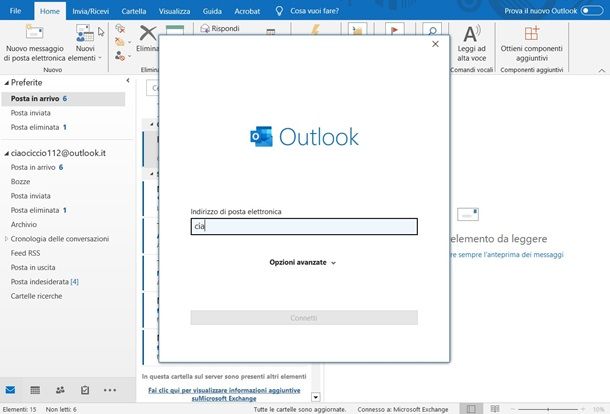This screenshot has width=610, height=414.
Task: Click the Normal view icon in status bar
Action: 471,409
